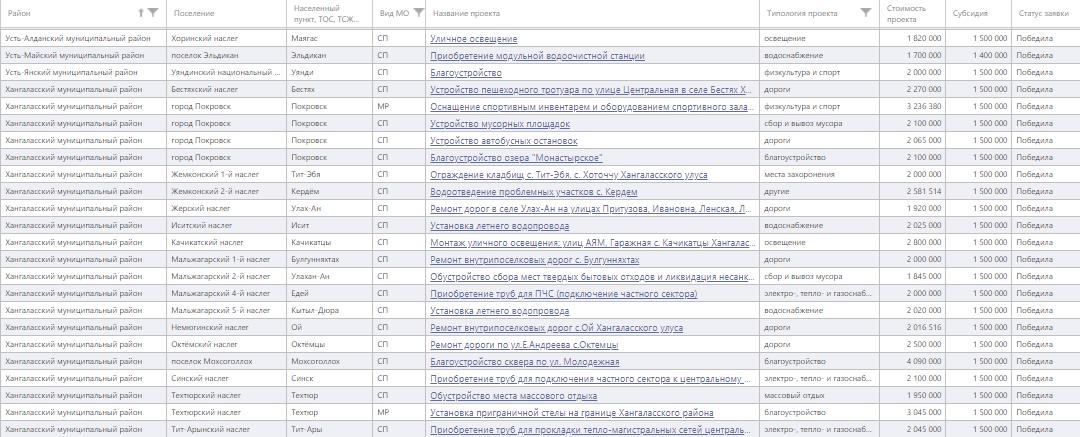The image size is (1080, 437).
Task: Click the project cost value 2 581 514
Action: (x=924, y=192)
